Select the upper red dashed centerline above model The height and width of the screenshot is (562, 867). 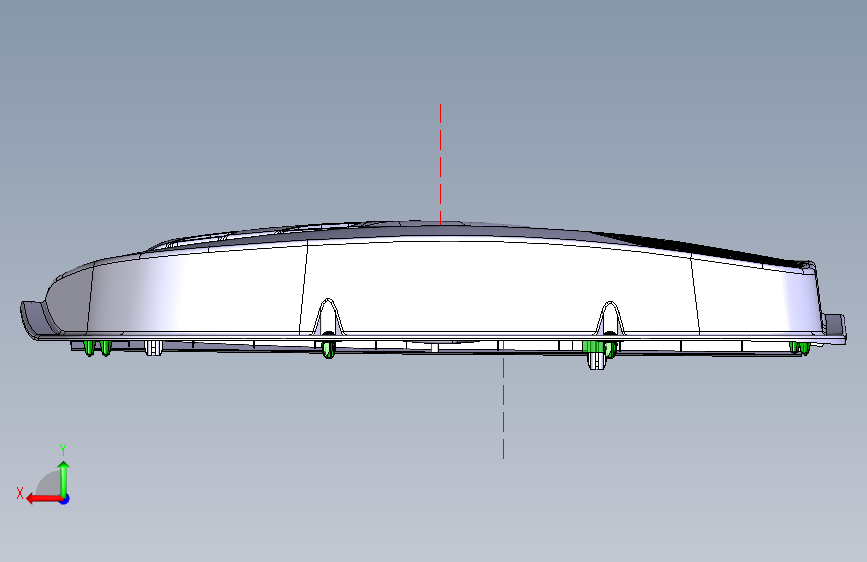441,164
